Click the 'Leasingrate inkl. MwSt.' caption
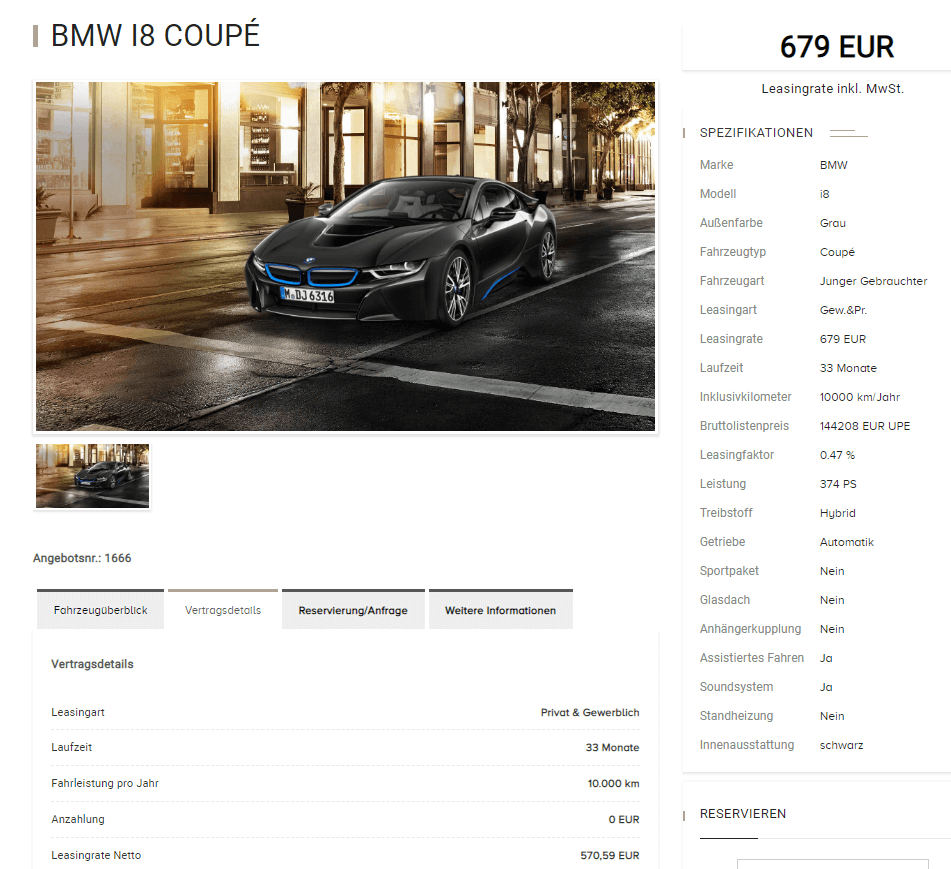 tap(832, 89)
